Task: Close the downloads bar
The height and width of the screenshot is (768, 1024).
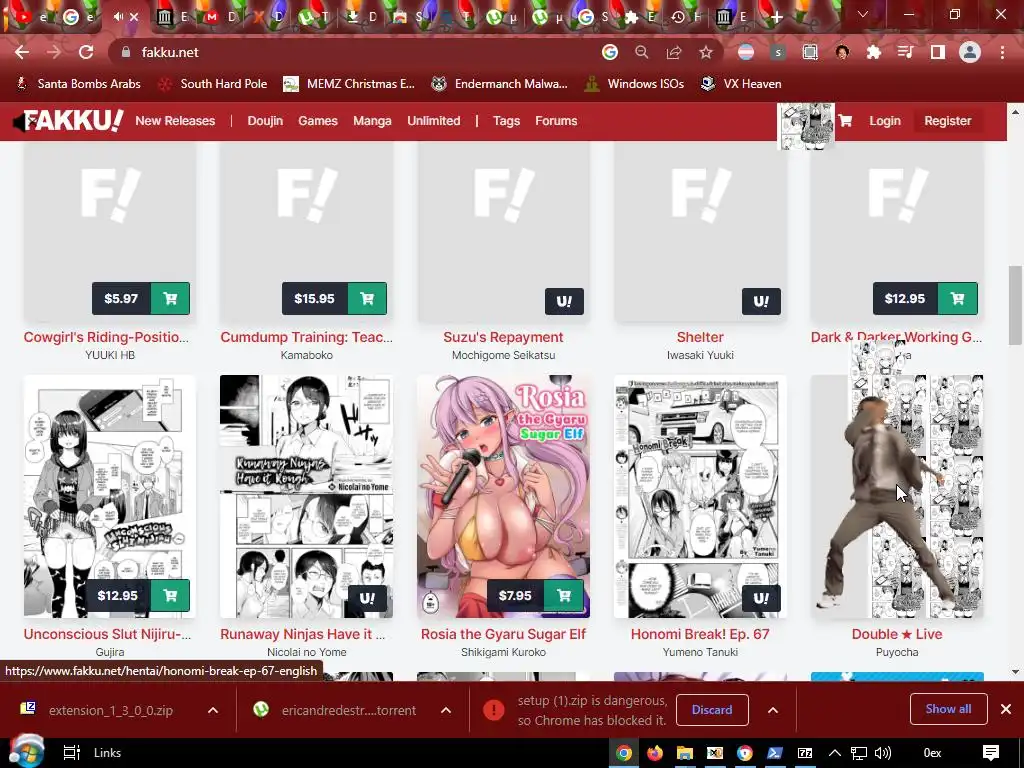Action: [1006, 709]
